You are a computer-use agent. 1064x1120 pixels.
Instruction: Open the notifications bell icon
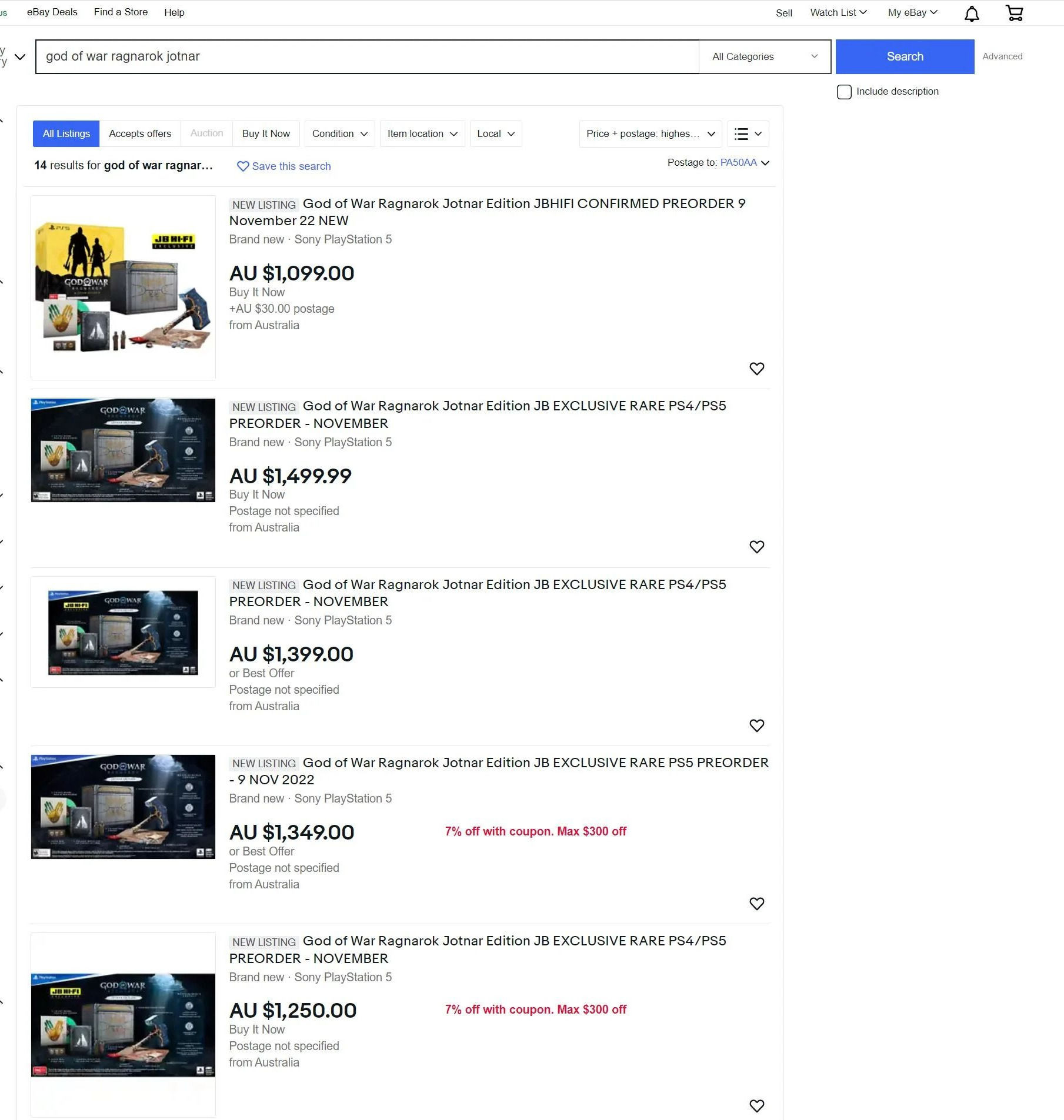tap(972, 13)
